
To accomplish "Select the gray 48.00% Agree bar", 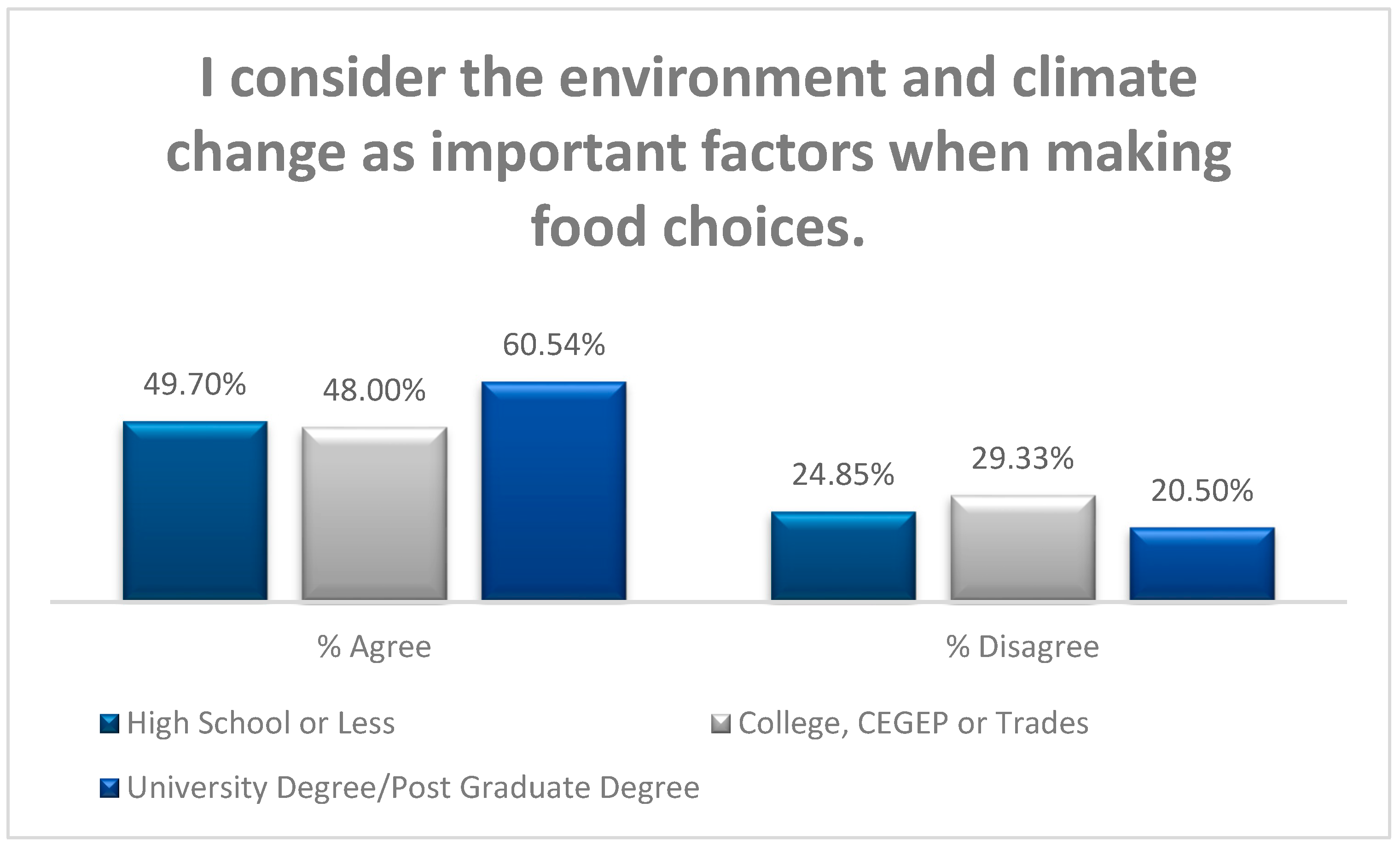I will 374,513.
